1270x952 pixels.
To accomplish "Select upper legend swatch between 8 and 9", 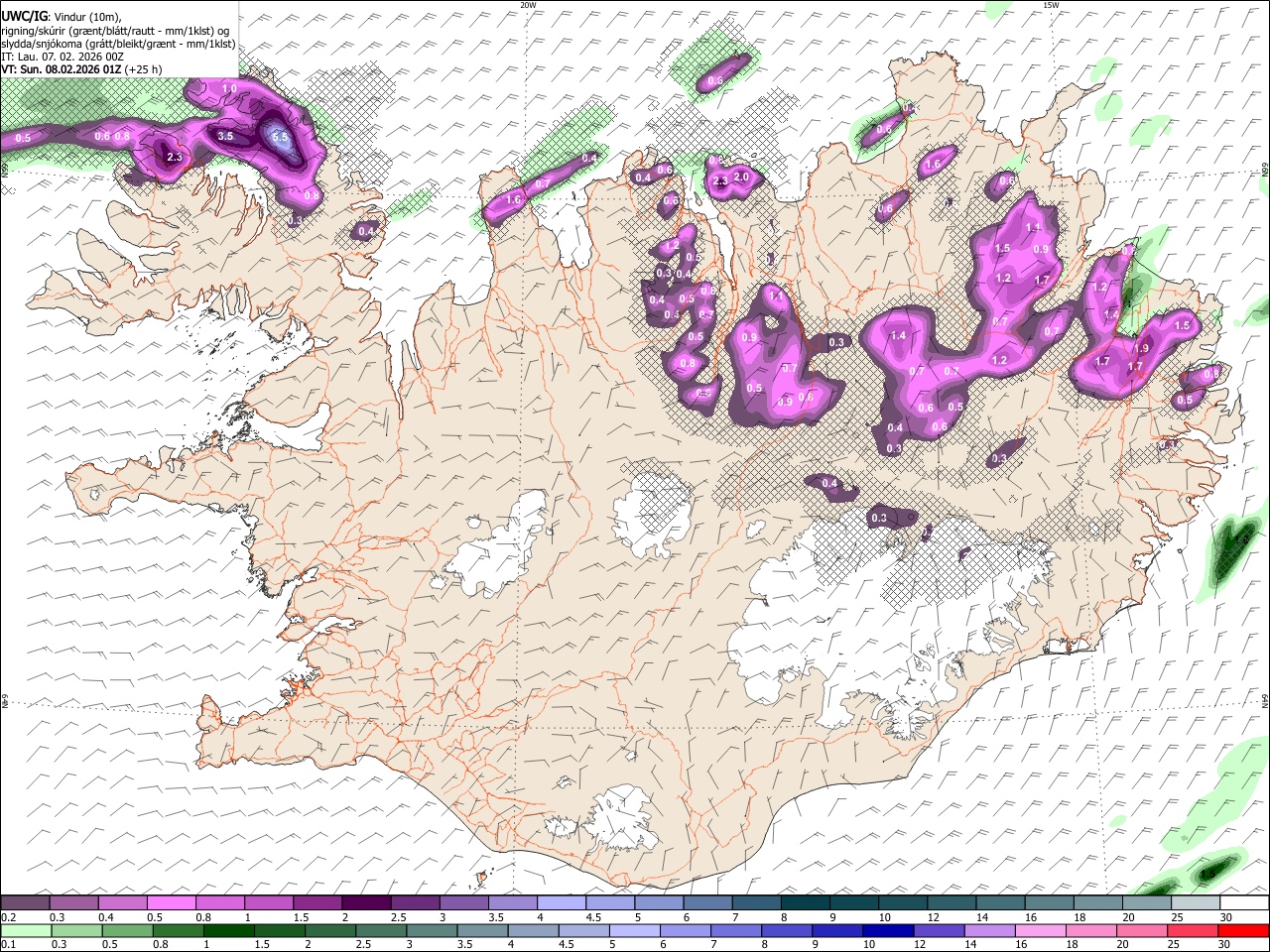I will click(x=804, y=903).
